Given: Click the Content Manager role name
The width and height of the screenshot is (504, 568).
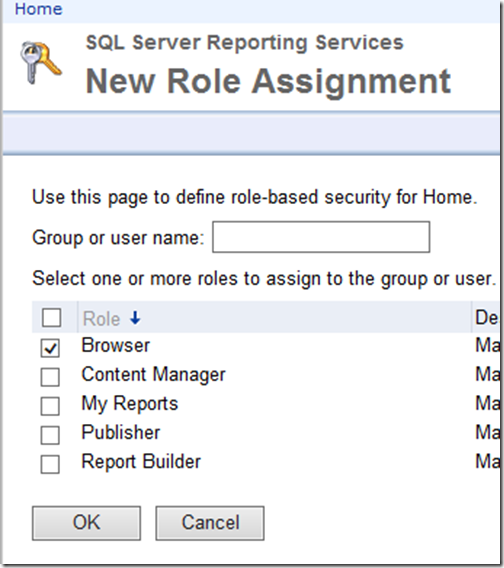Looking at the screenshot, I should pyautogui.click(x=153, y=375).
